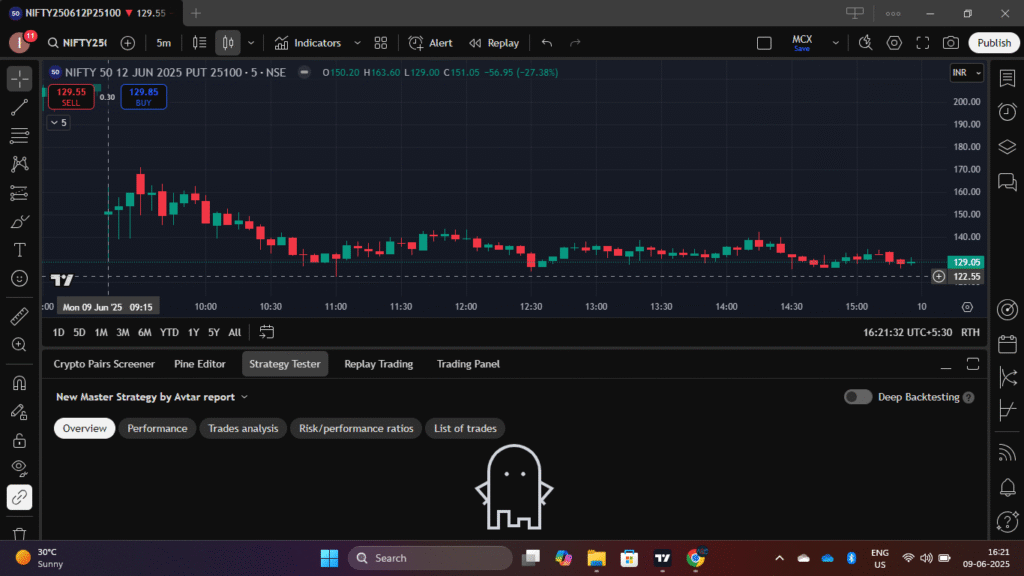The width and height of the screenshot is (1024, 576).
Task: Open the emoji icons tool
Action: (20, 279)
